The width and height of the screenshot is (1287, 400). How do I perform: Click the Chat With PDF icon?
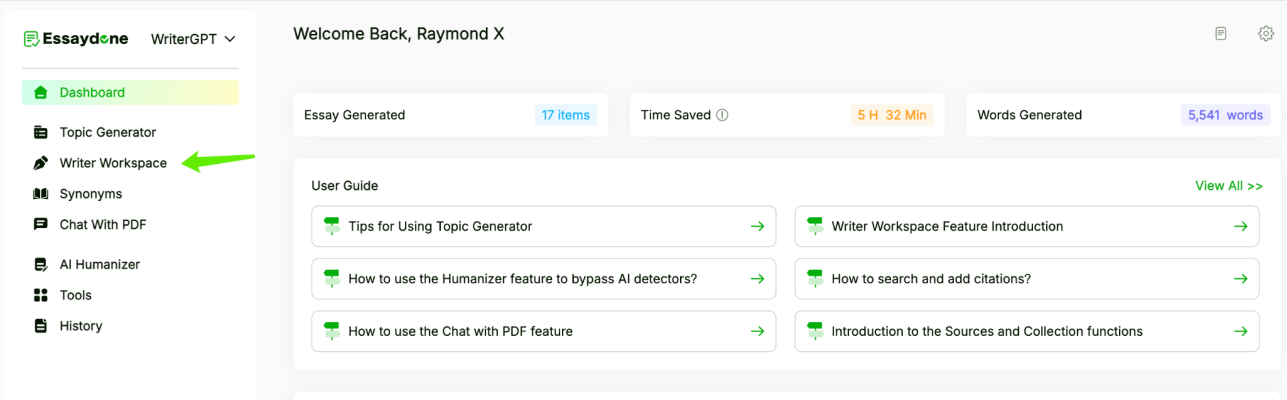(41, 224)
